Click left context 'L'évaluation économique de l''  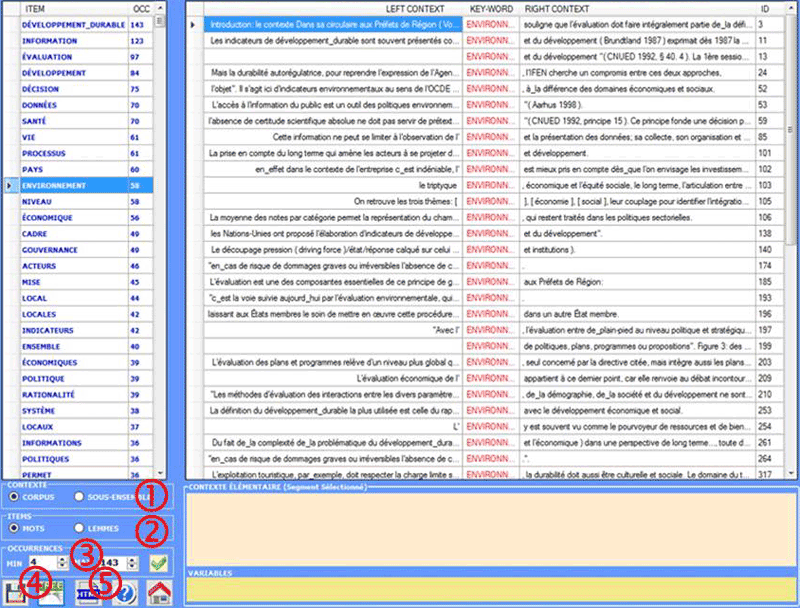tap(408, 378)
